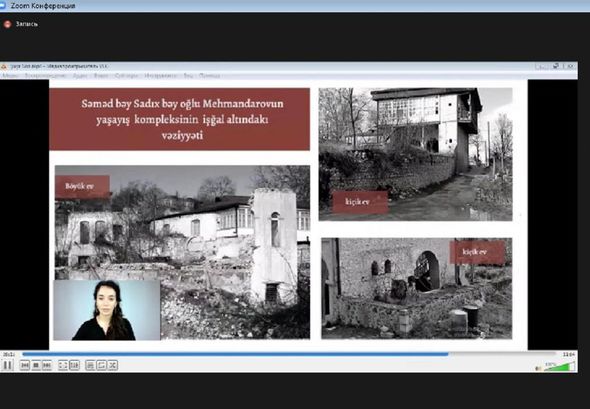Seek within the blue playback progress bar
This screenshot has width=590, height=409.
(x=289, y=354)
